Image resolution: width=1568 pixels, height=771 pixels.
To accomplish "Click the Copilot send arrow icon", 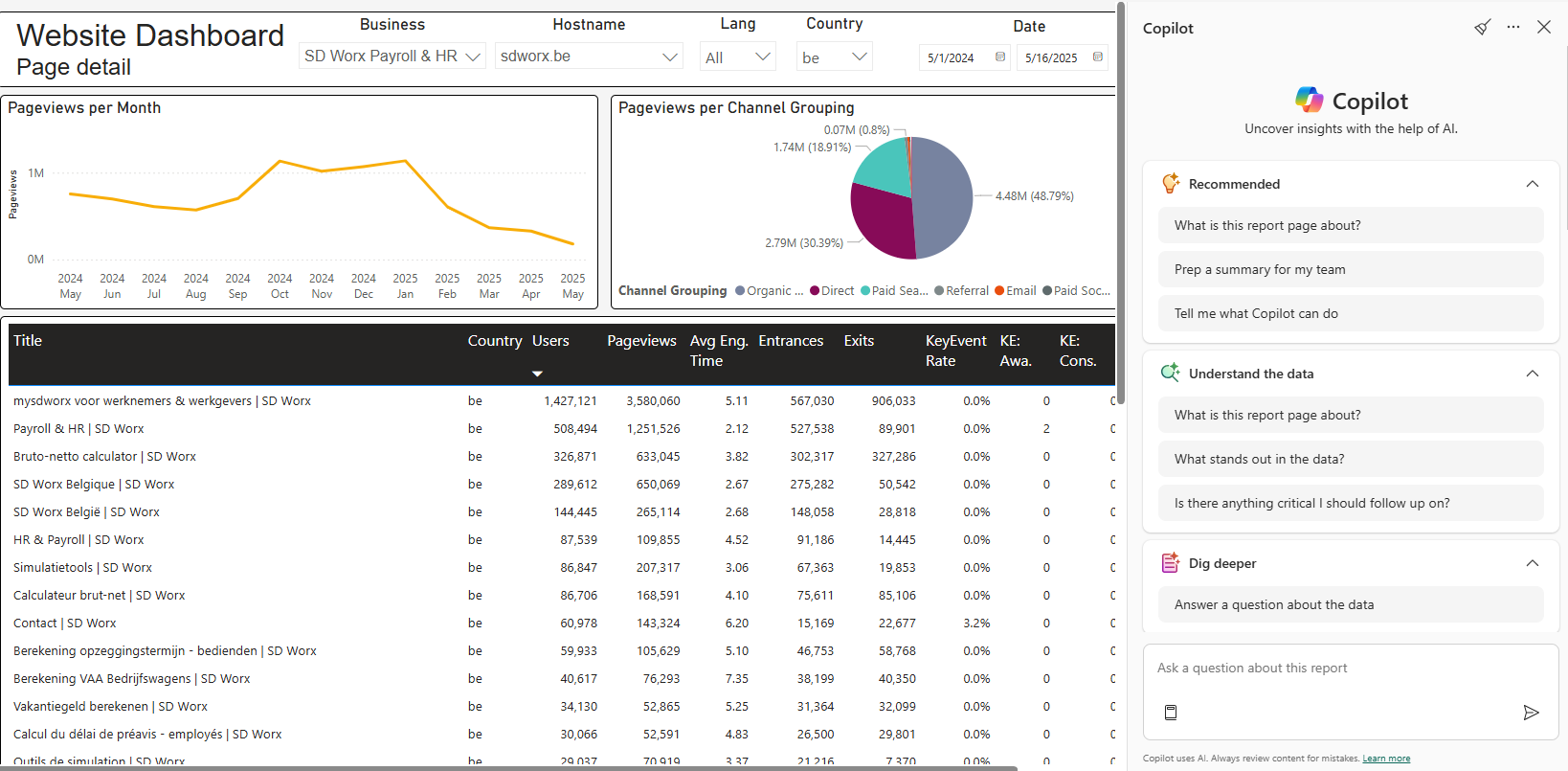I will tap(1531, 713).
